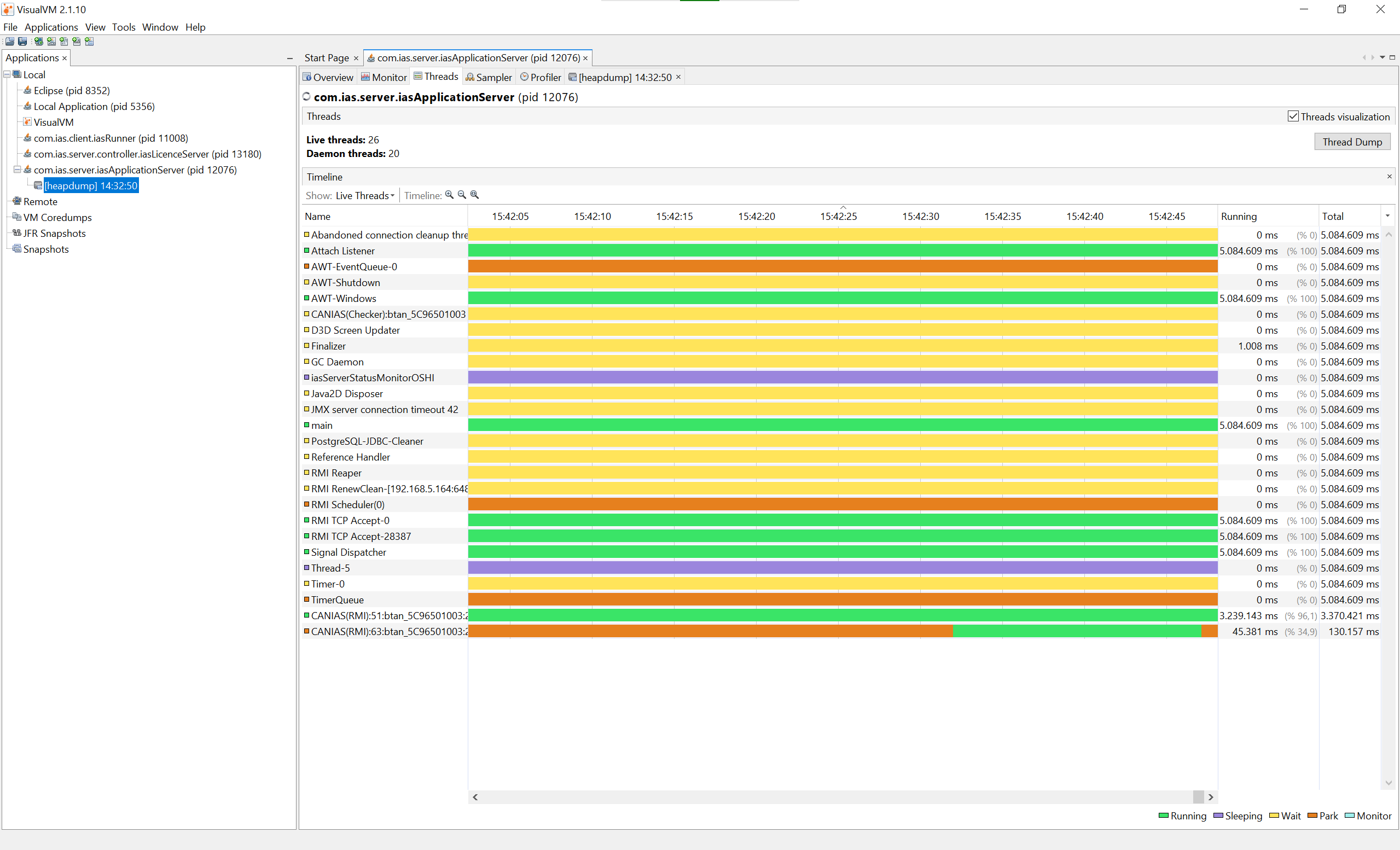
Task: Click the VisualVM node icon in tree
Action: pyautogui.click(x=27, y=122)
